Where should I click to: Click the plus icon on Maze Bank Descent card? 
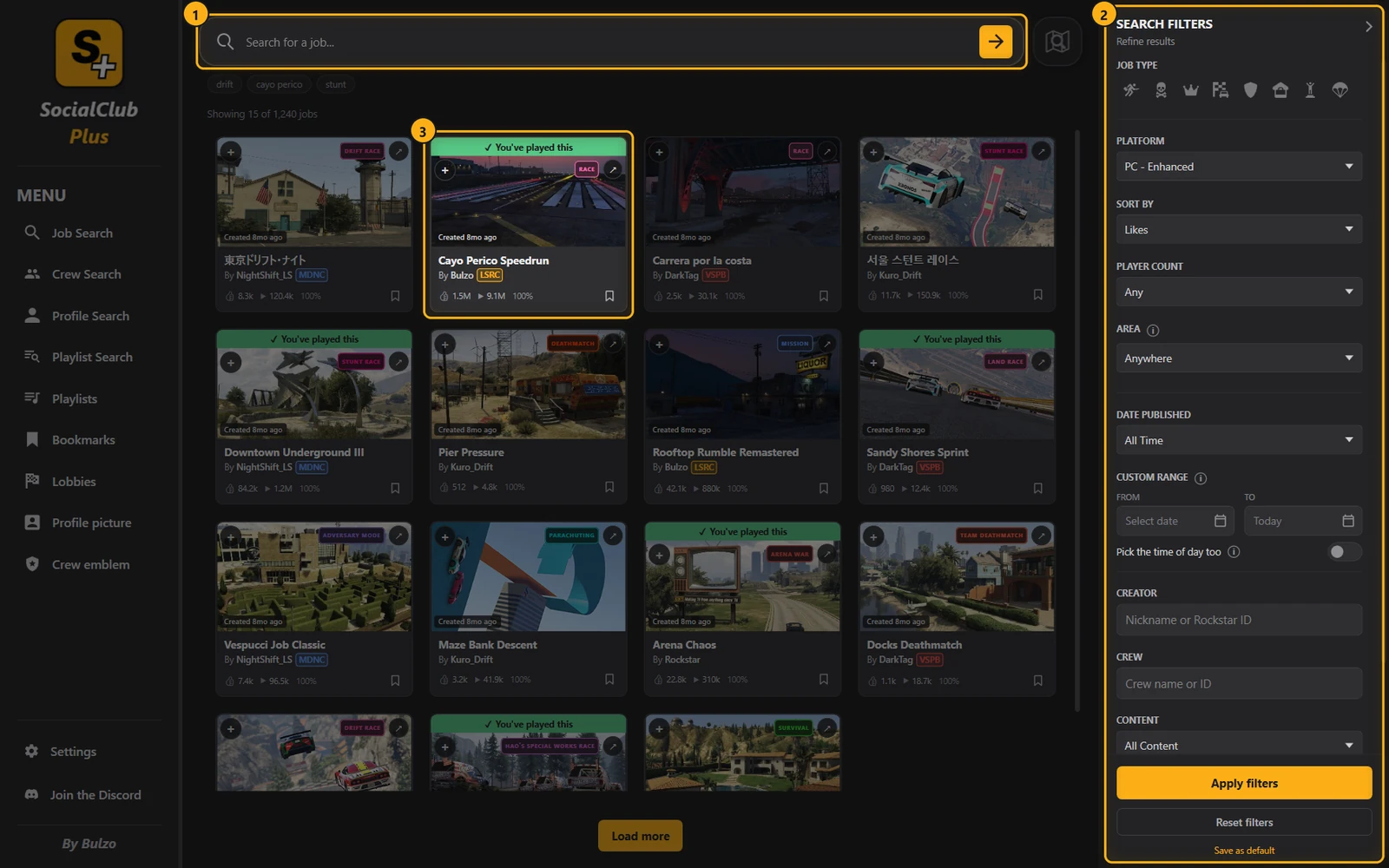pyautogui.click(x=444, y=537)
